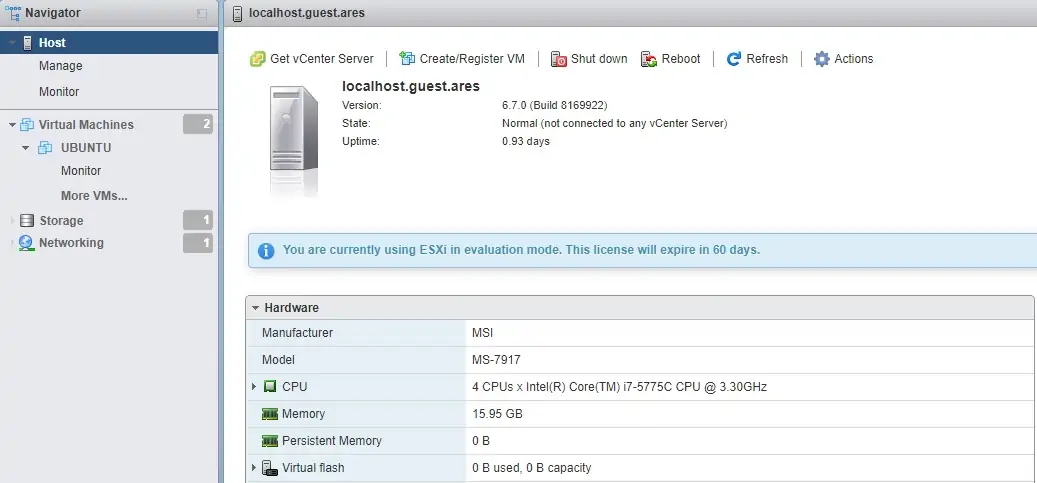Click the Model value MS-7917
Screen dimensions: 1037x483
coord(496,360)
